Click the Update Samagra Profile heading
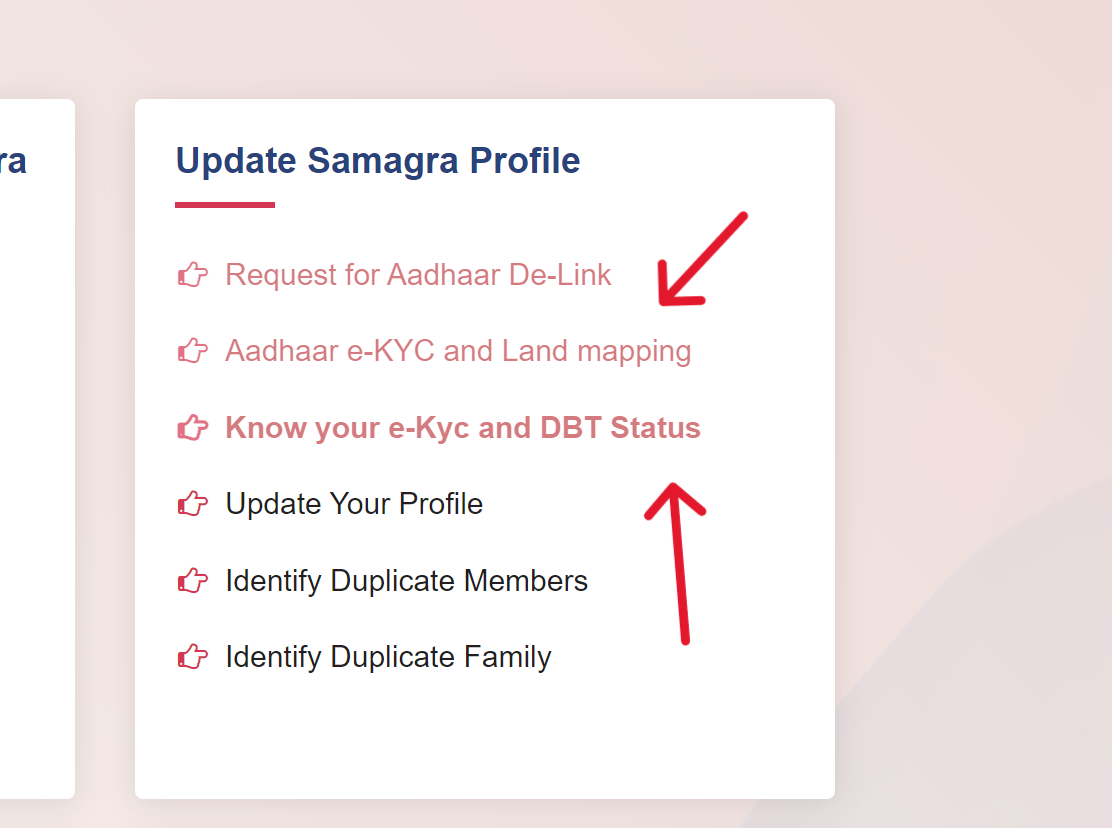This screenshot has width=1112, height=828. click(378, 160)
